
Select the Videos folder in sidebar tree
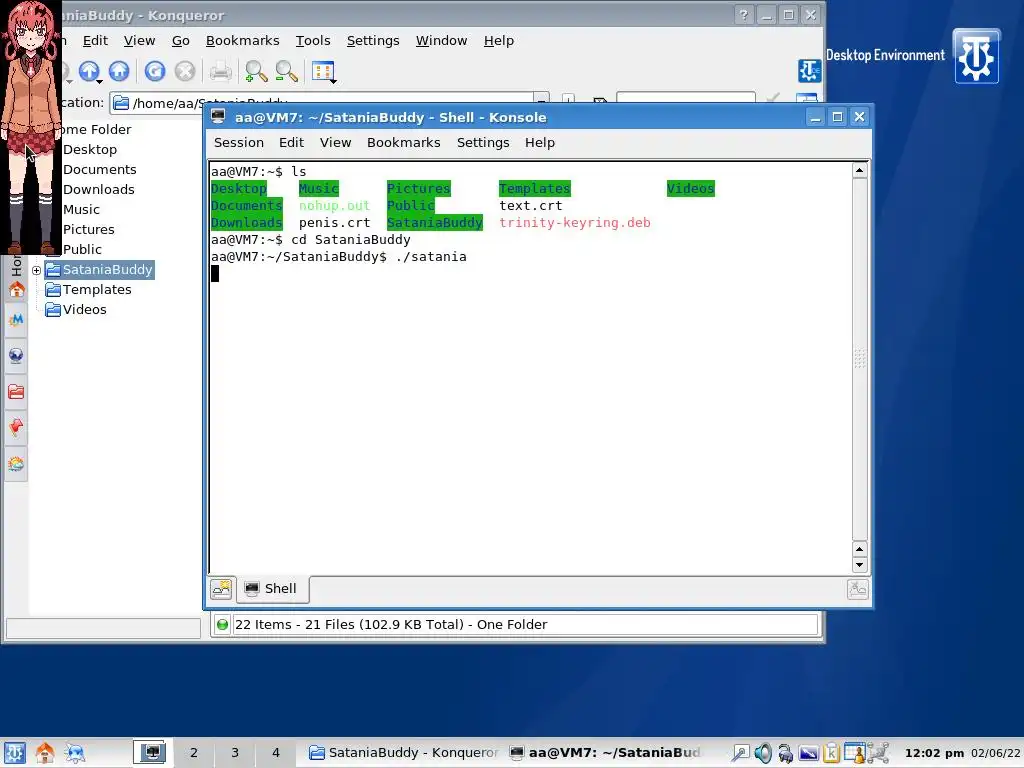pos(76,310)
